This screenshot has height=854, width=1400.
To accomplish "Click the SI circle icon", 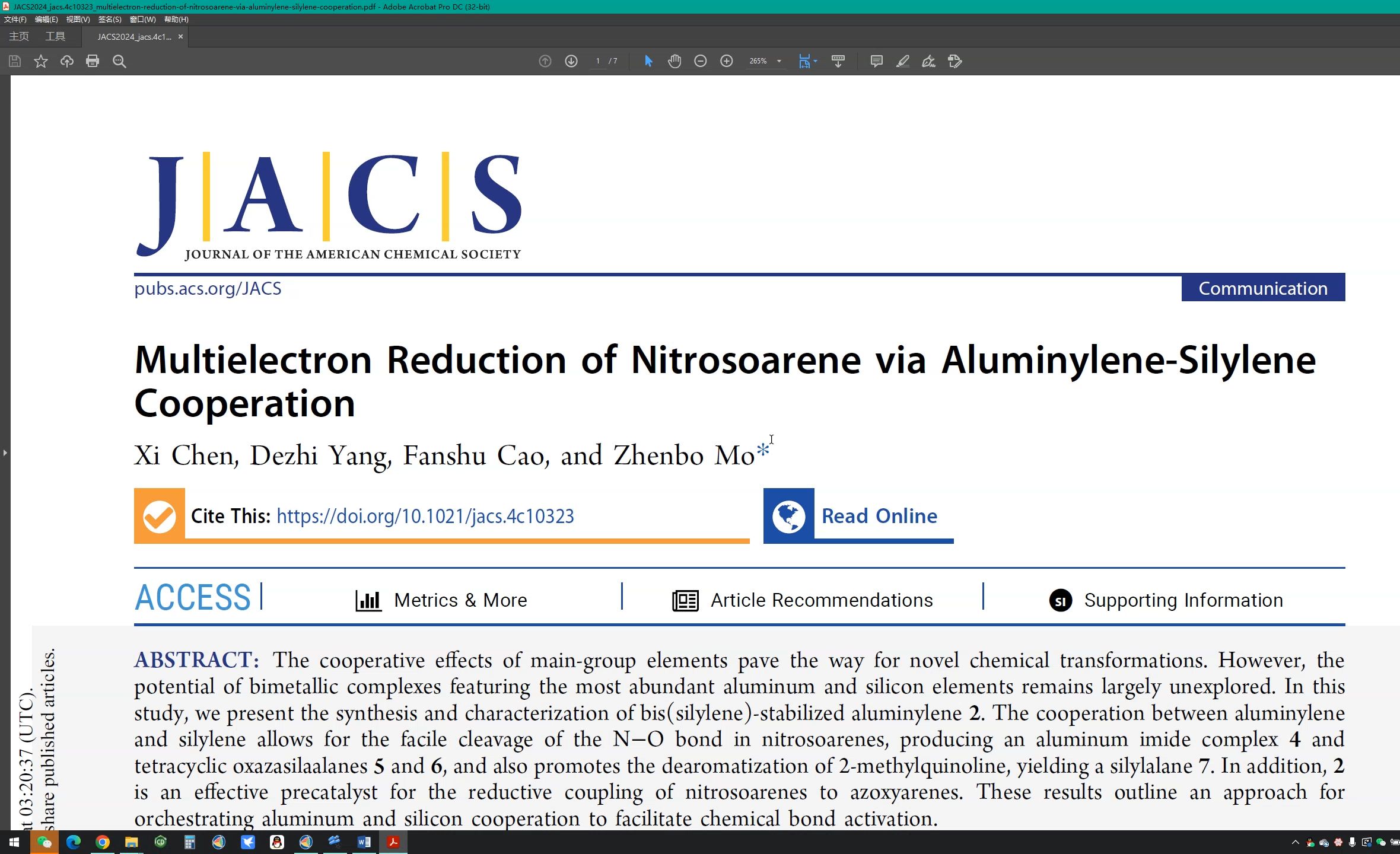I will (1061, 601).
